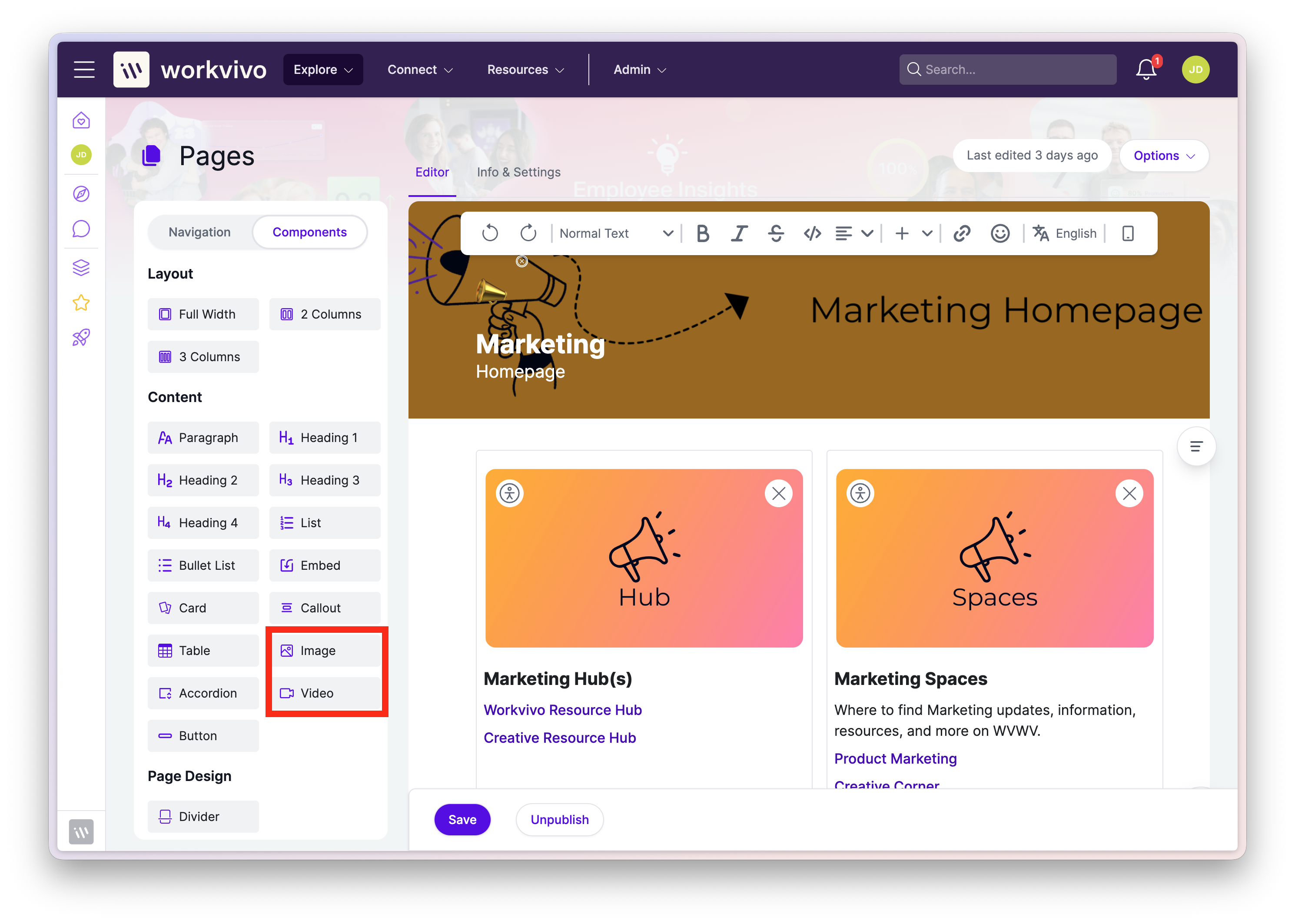Click the Workvivo logo
1295x924 pixels.
tap(189, 70)
